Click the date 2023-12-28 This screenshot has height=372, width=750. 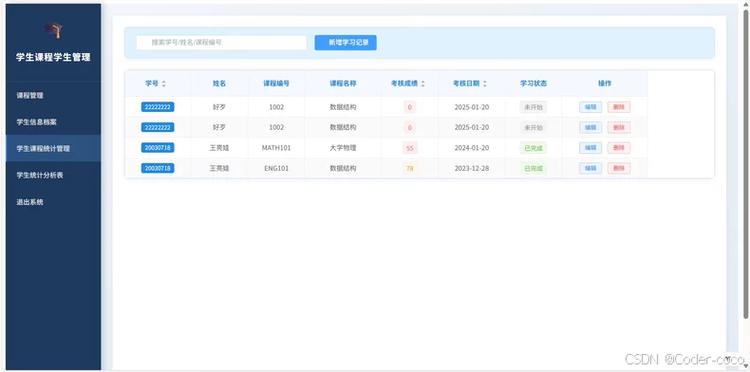(x=472, y=168)
